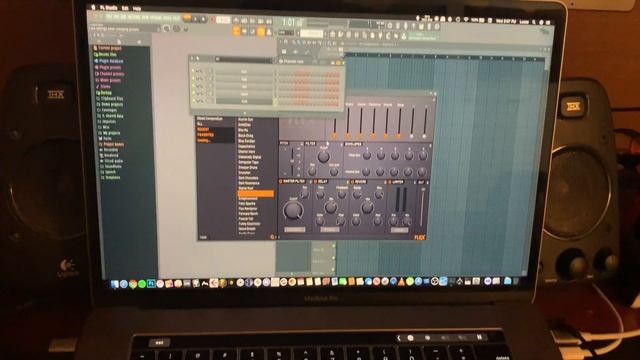Open the Help menu in the macOS menu bar
The height and width of the screenshot is (360, 640).
[137, 8]
